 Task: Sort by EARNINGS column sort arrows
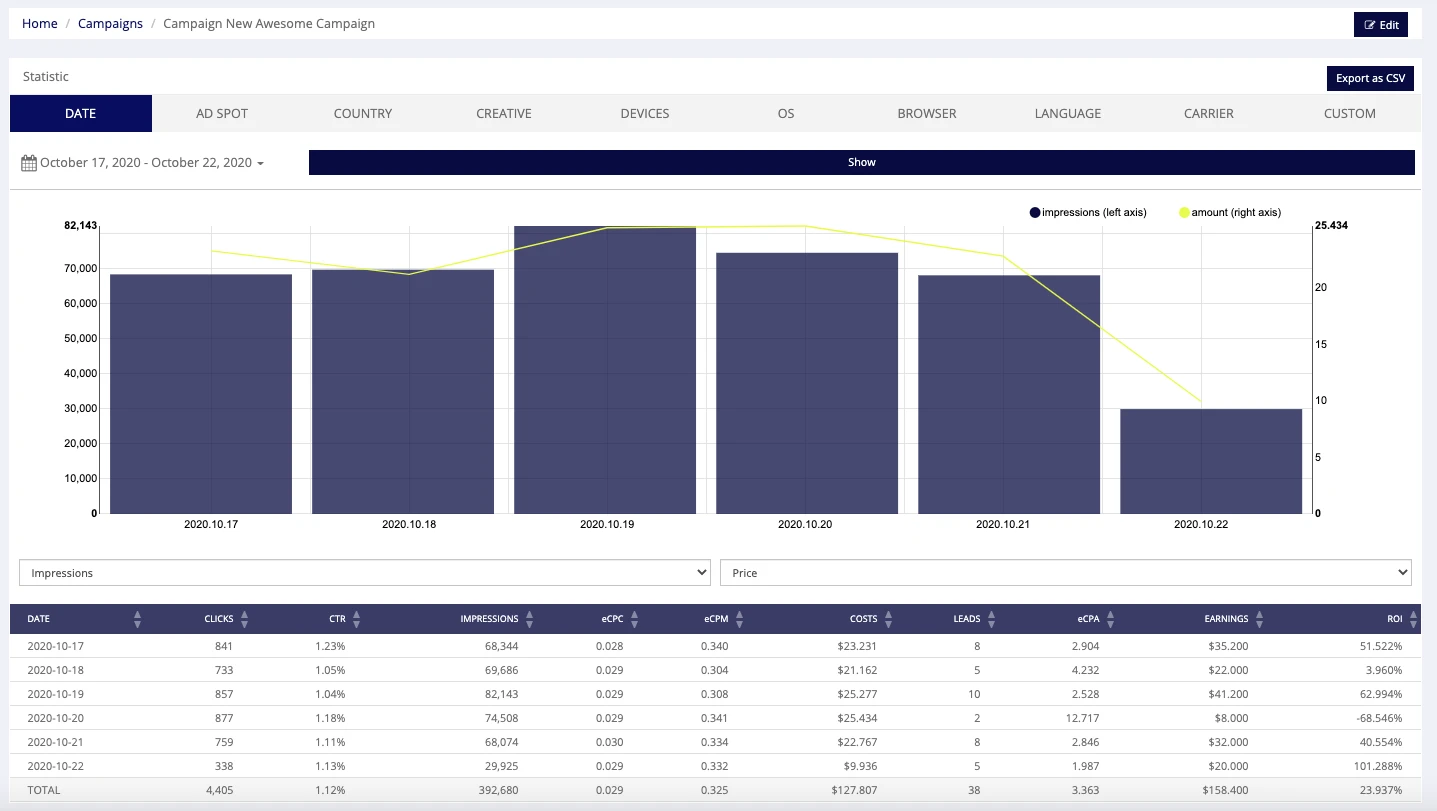pyautogui.click(x=1259, y=619)
